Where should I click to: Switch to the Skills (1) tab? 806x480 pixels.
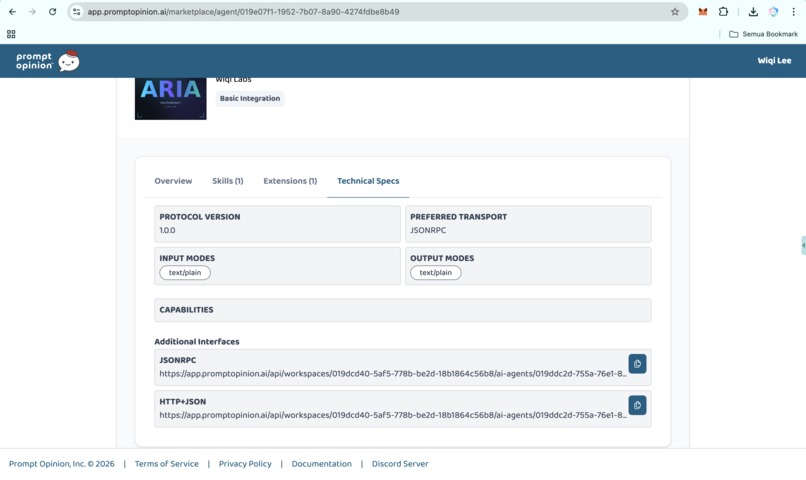click(x=228, y=181)
